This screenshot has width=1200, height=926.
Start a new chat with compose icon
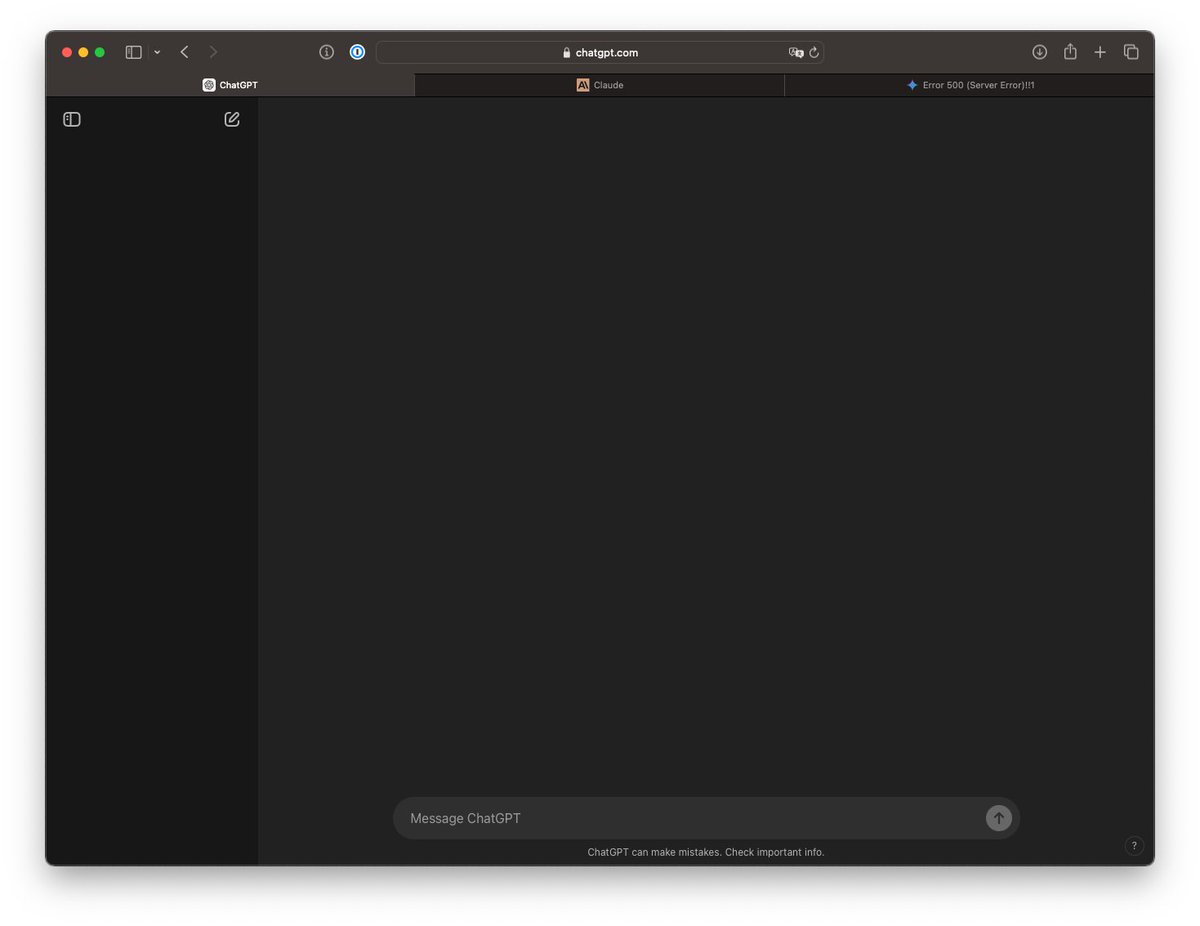232,119
